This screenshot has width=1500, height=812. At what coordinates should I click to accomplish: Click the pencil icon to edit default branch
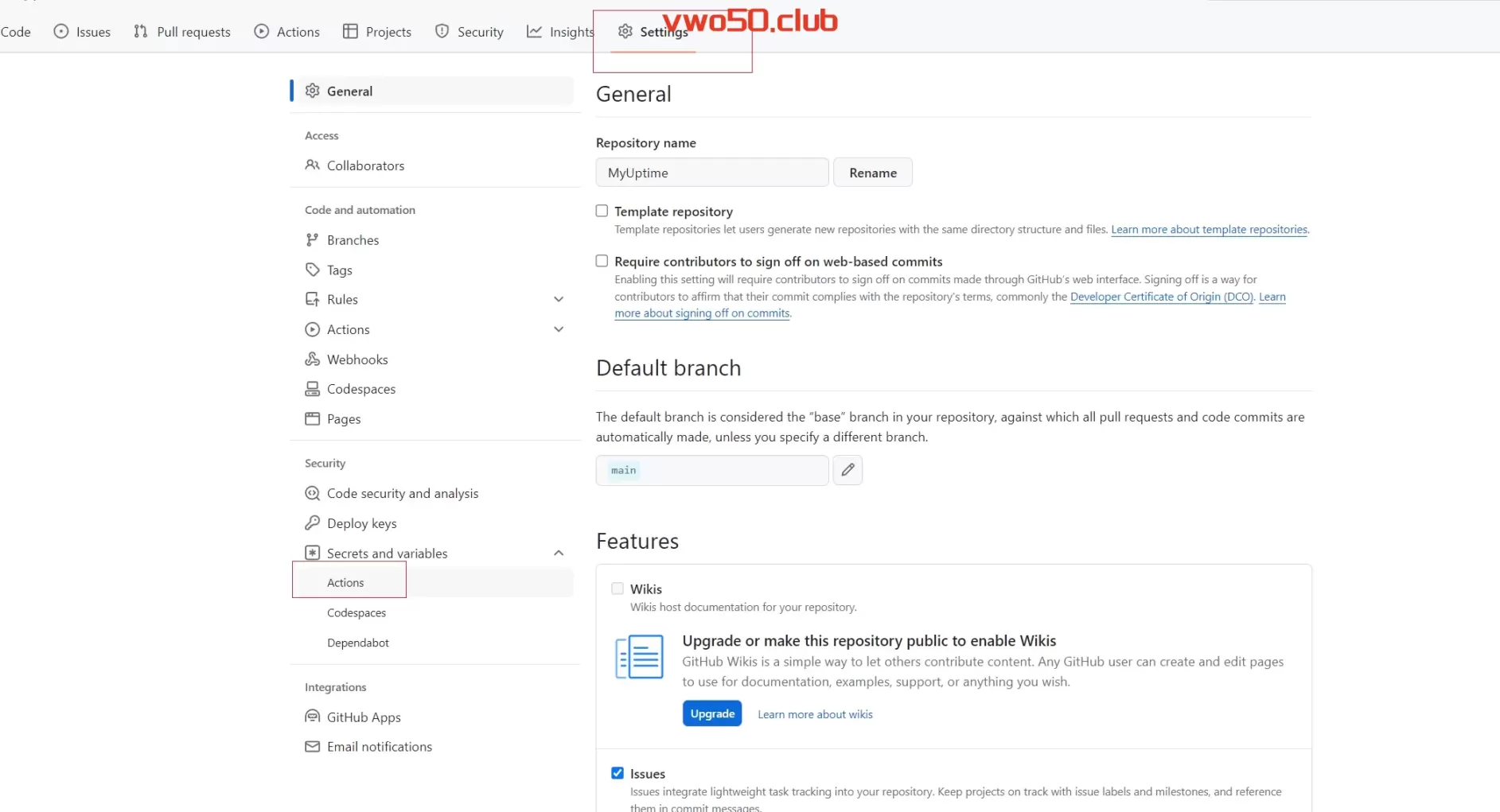pos(847,470)
